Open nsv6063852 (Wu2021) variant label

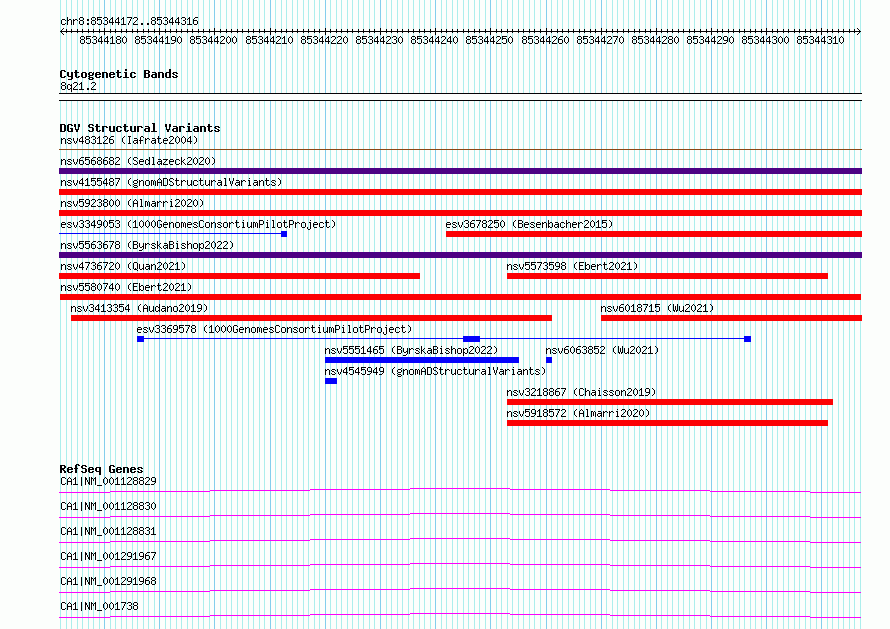coord(602,350)
